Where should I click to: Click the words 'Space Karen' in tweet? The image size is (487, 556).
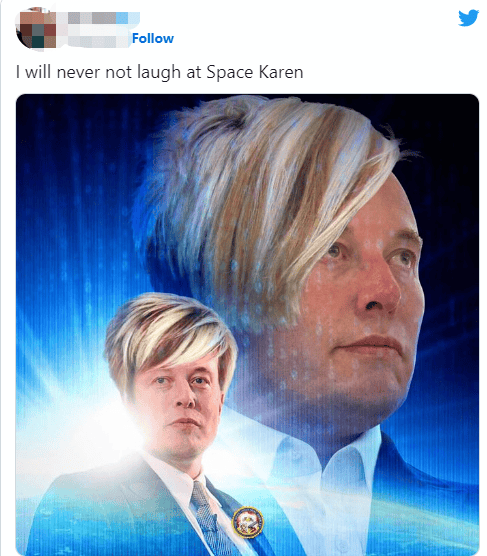pyautogui.click(x=255, y=72)
